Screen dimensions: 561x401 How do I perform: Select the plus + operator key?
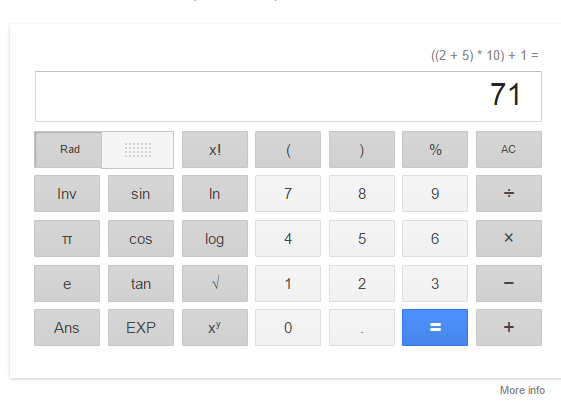[509, 327]
